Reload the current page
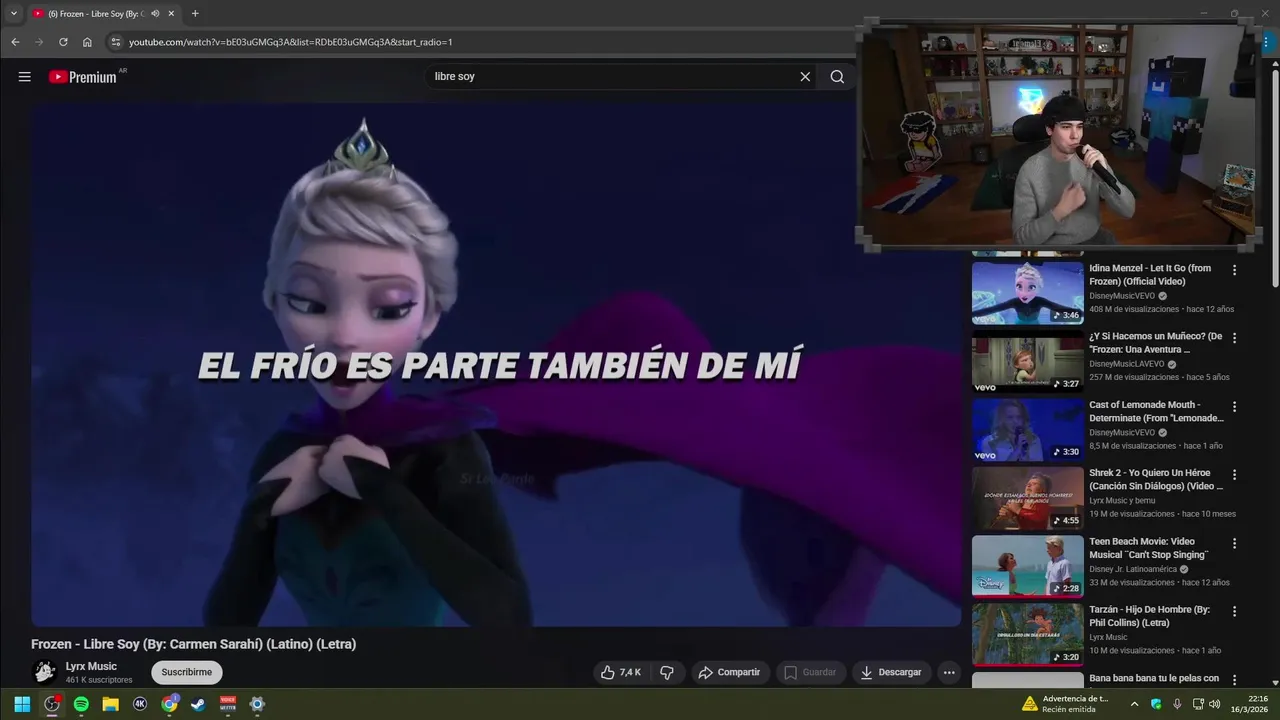This screenshot has width=1280, height=720. [63, 42]
